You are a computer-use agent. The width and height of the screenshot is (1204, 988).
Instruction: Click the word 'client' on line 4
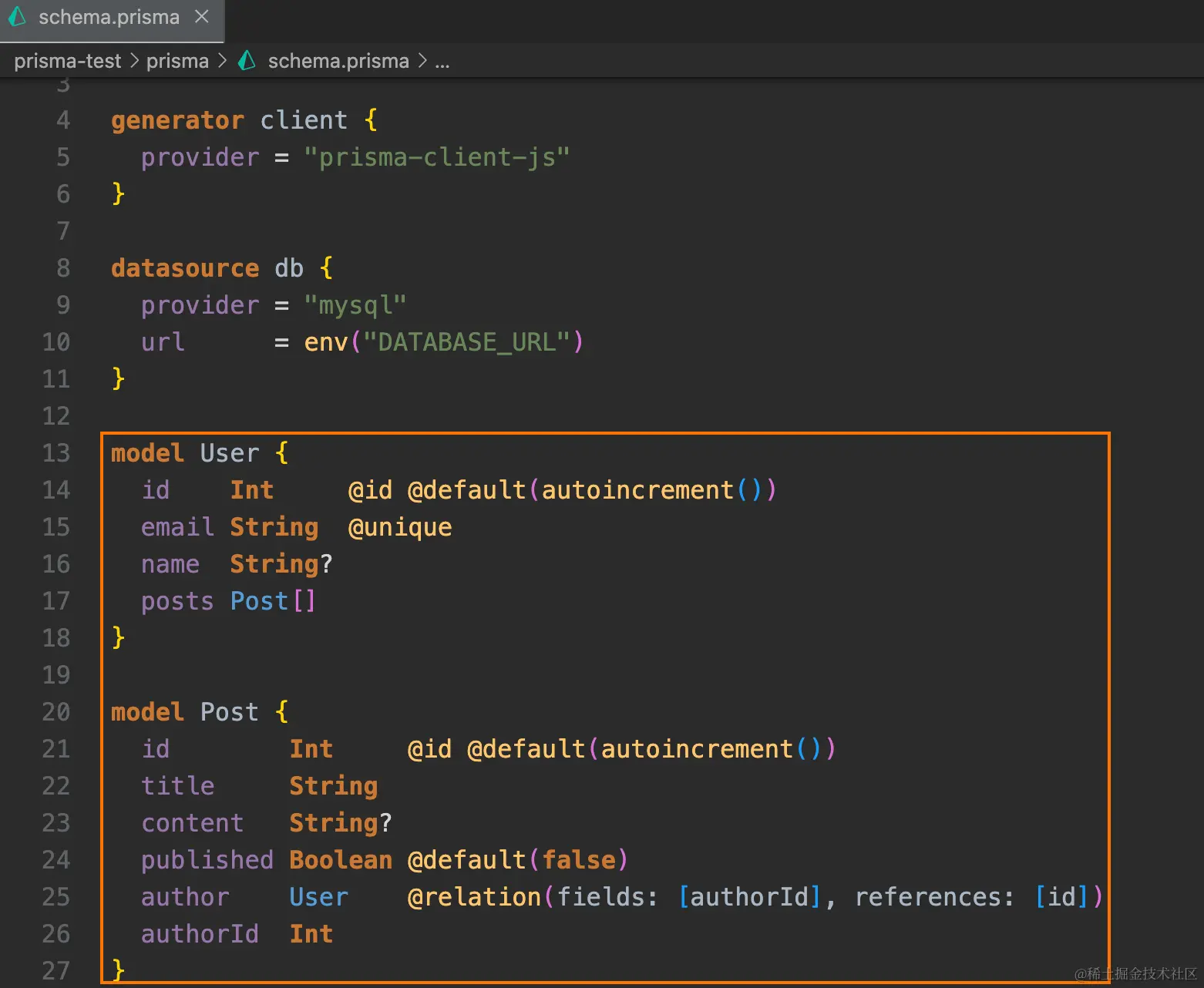click(304, 120)
